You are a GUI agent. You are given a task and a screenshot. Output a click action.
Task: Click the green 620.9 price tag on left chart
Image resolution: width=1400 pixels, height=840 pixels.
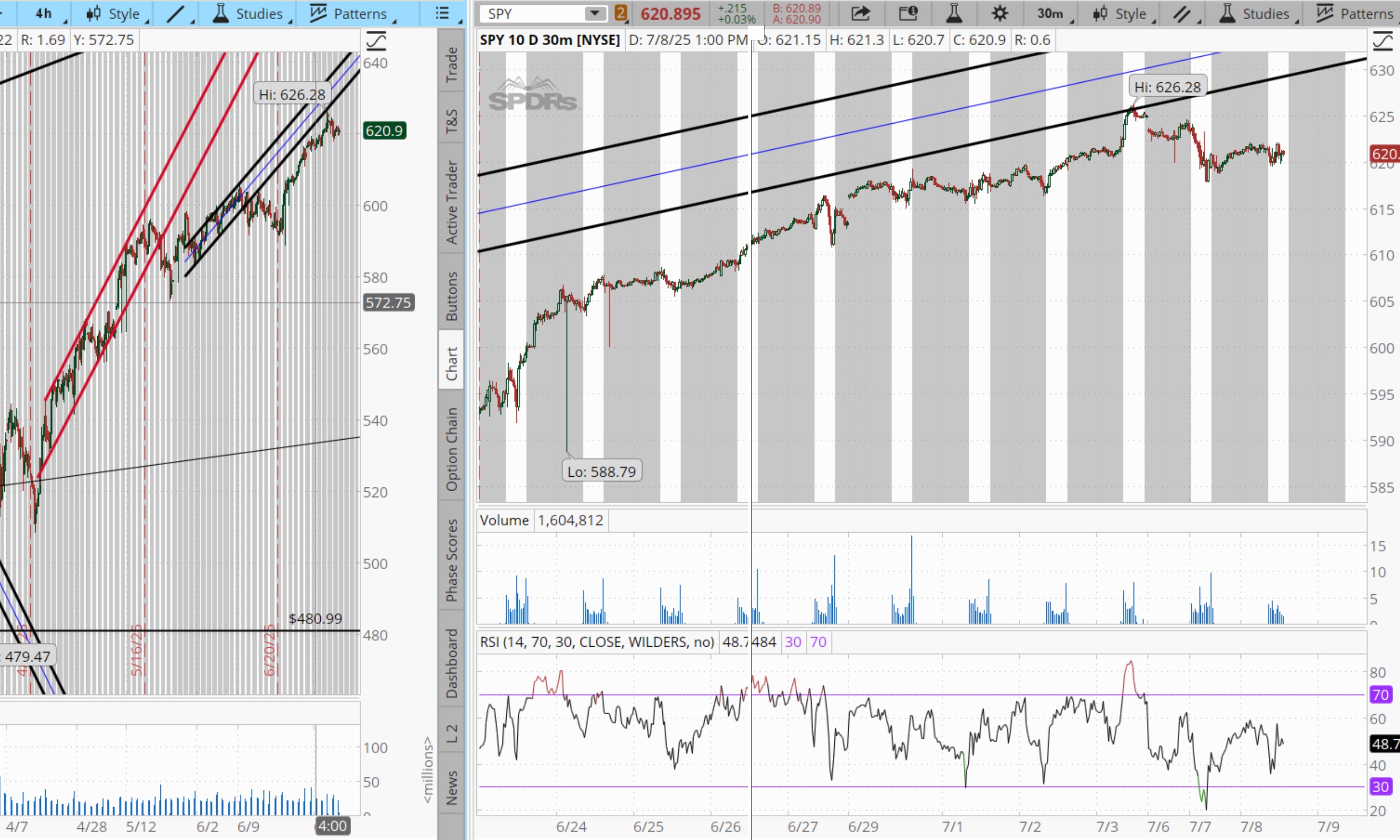[x=385, y=131]
